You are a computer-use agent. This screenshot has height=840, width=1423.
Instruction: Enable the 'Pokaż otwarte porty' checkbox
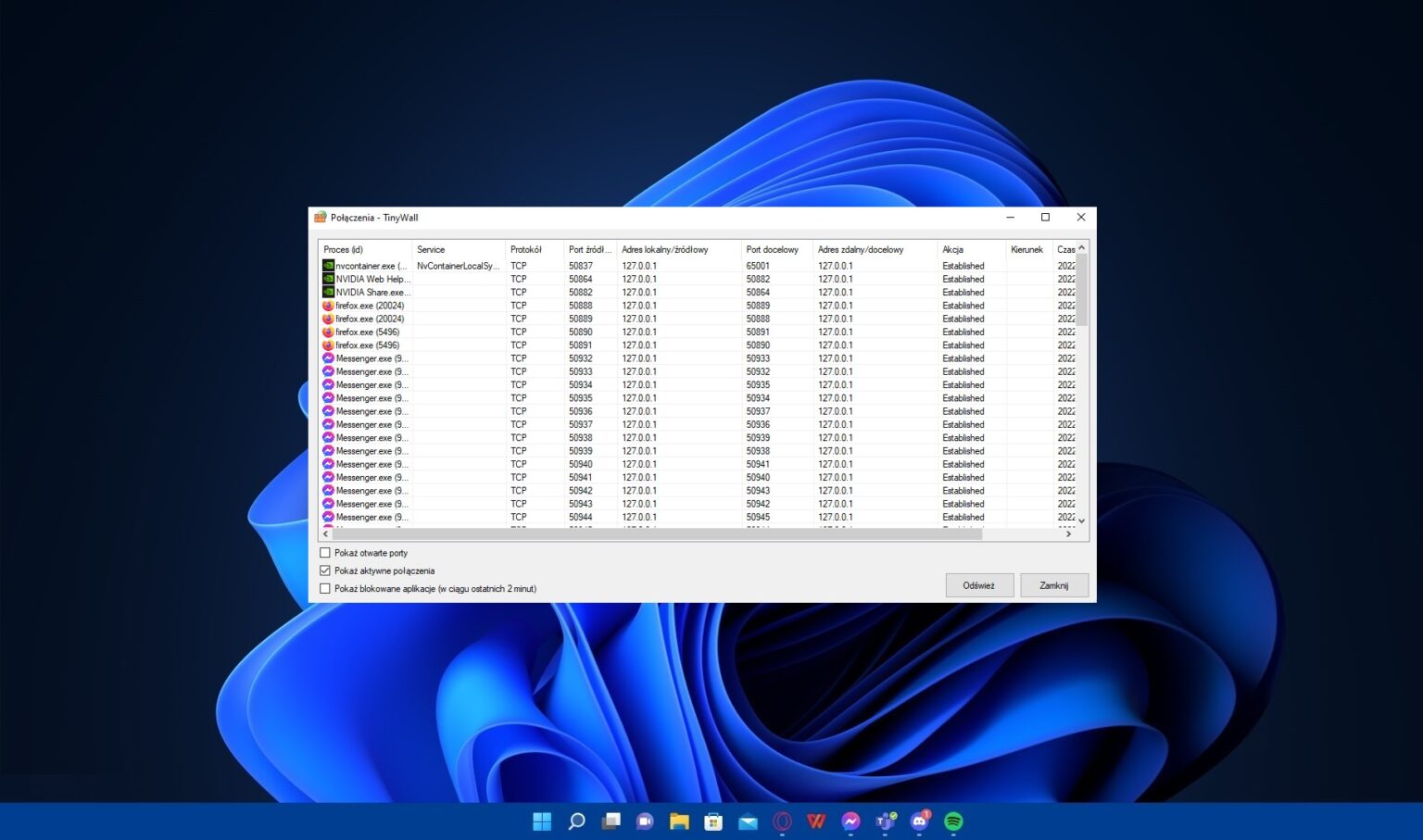click(x=325, y=553)
